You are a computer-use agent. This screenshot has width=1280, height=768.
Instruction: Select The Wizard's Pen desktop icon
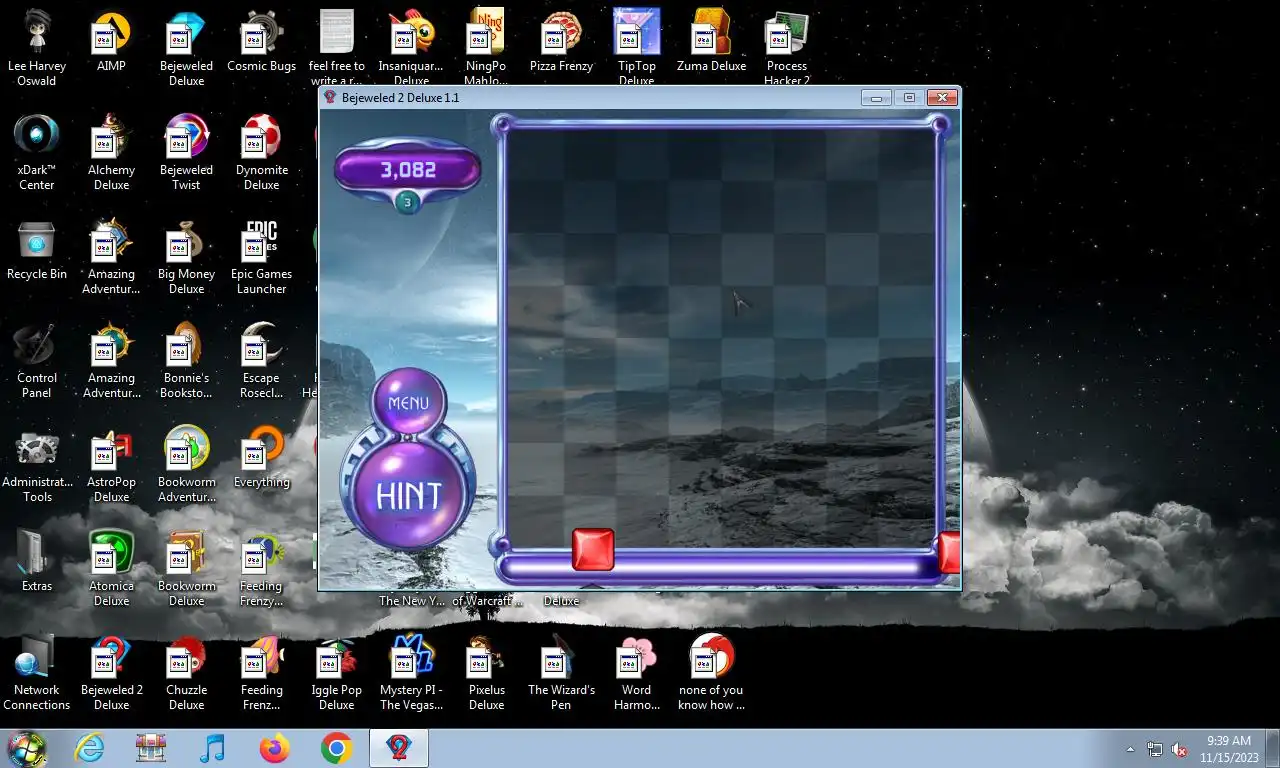point(561,671)
